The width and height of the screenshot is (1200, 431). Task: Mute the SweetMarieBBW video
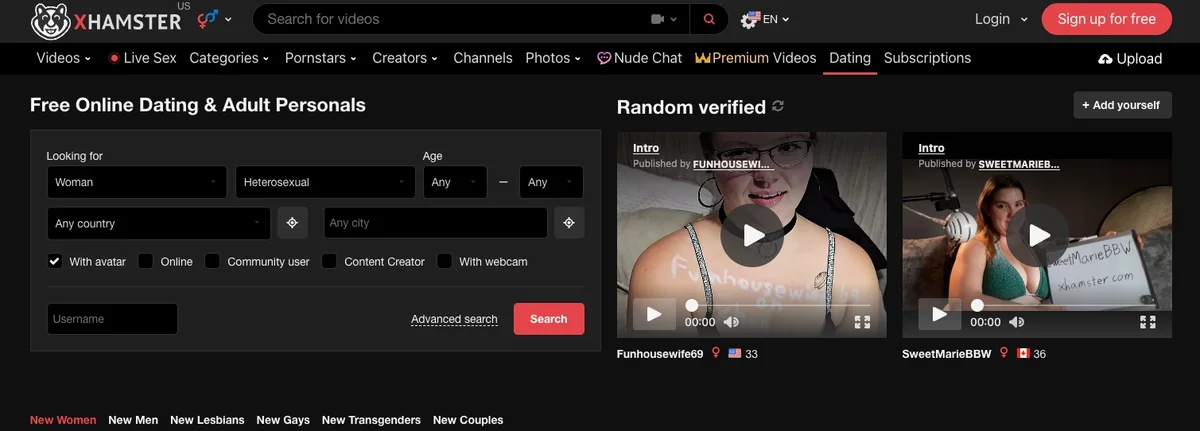(x=1017, y=322)
